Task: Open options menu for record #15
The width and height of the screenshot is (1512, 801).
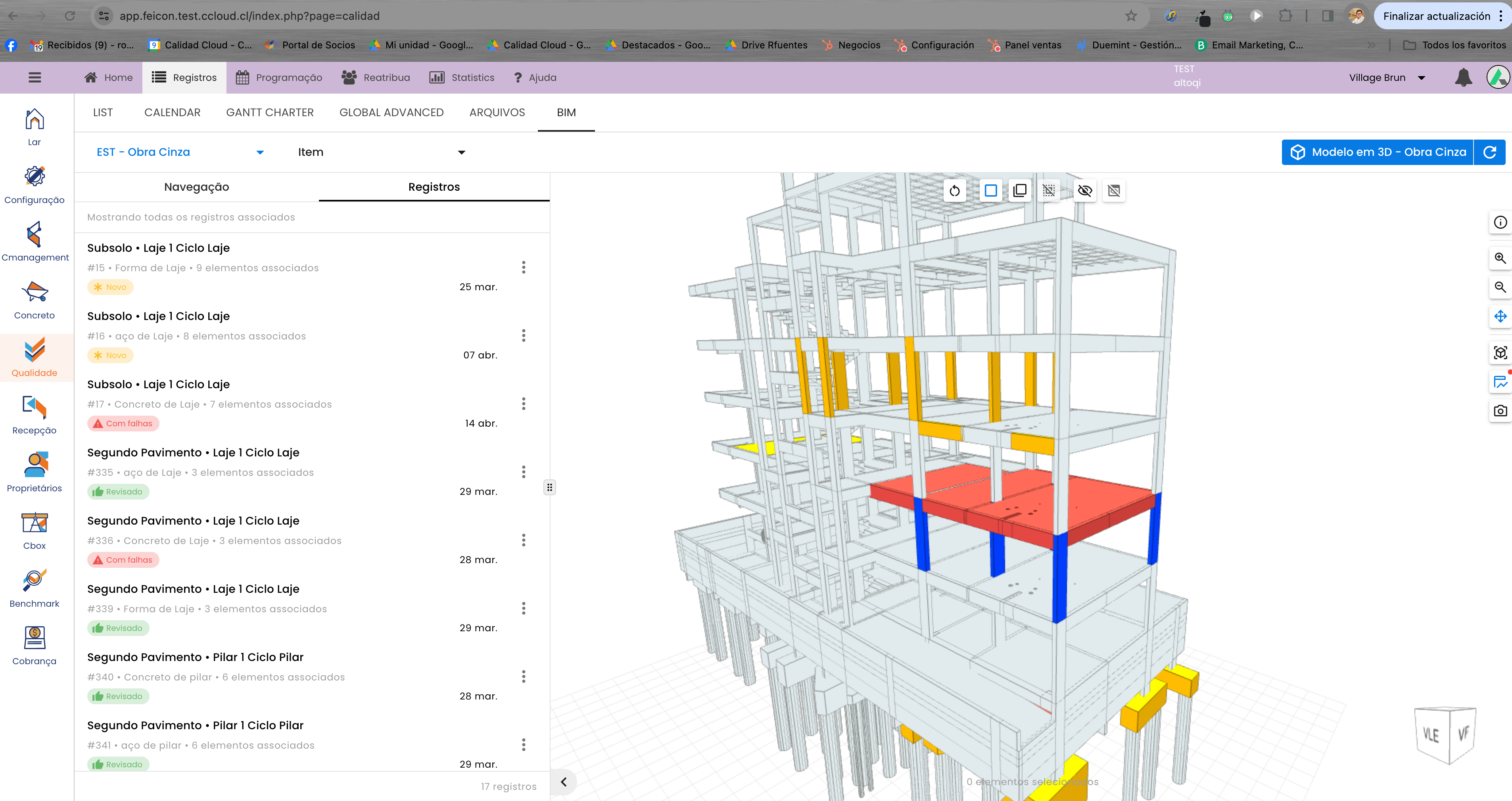Action: tap(524, 268)
